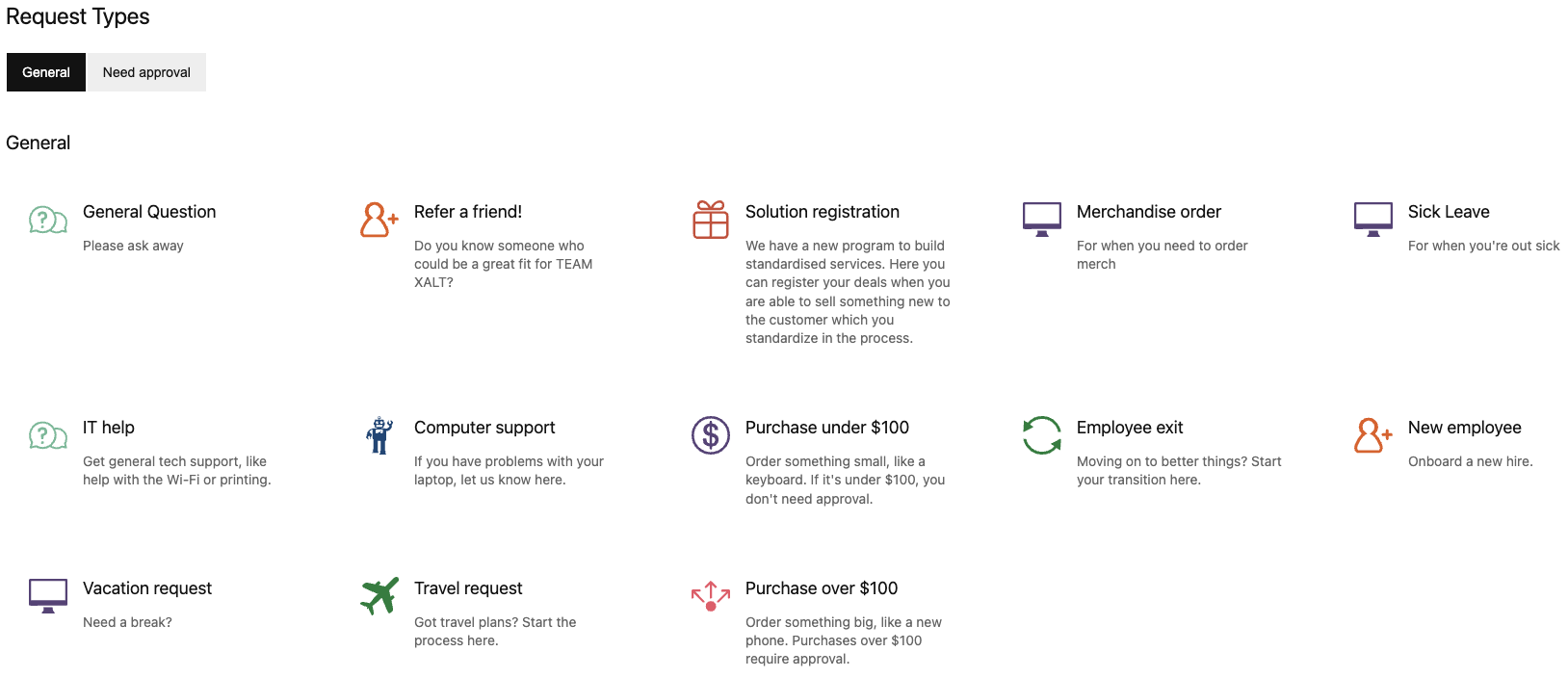The height and width of the screenshot is (678, 1568).
Task: Click the Travel request airplane icon
Action: [x=379, y=596]
